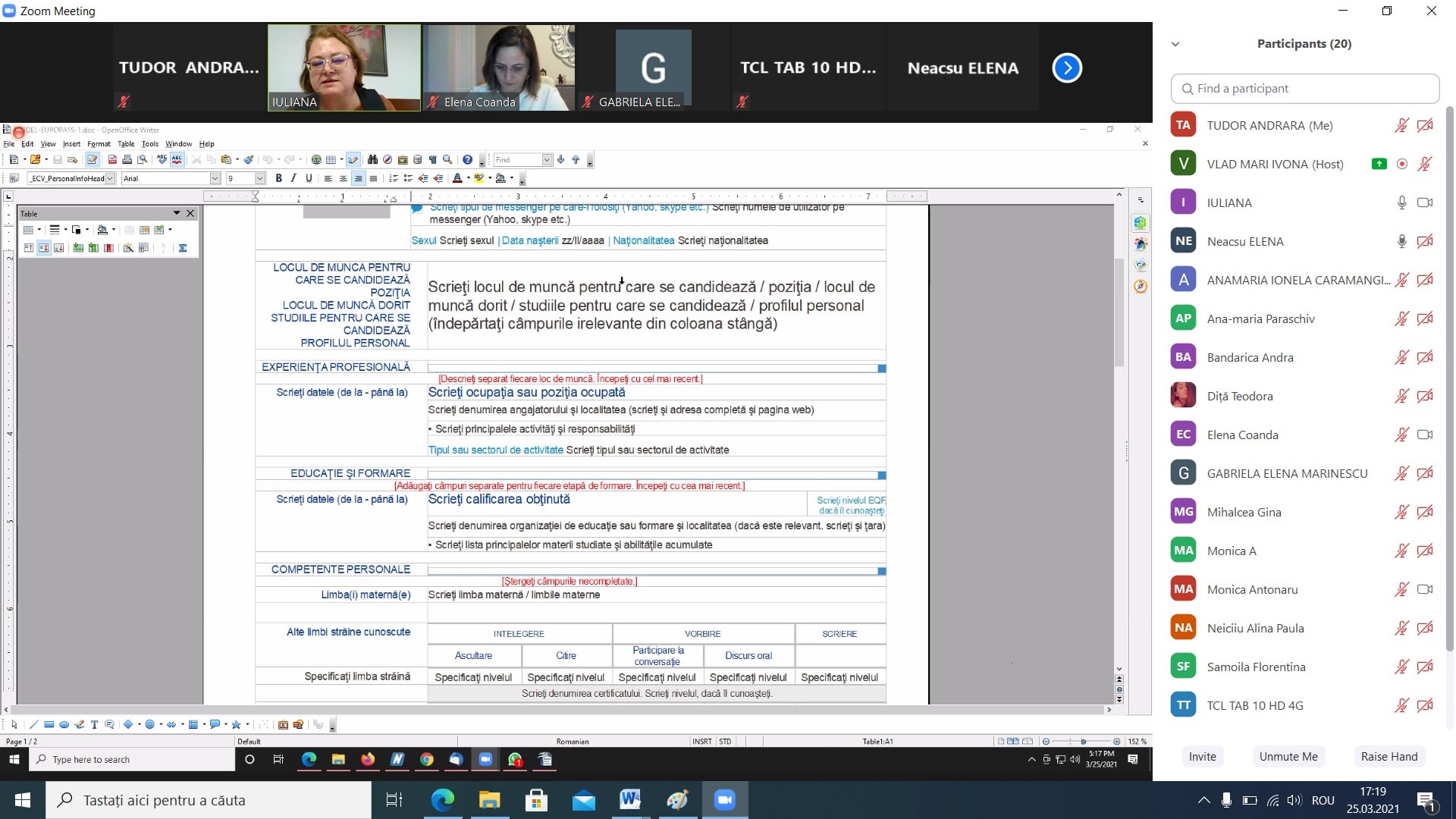The image size is (1456, 819).
Task: Click the Zoom app icon in taskbar
Action: tap(725, 800)
